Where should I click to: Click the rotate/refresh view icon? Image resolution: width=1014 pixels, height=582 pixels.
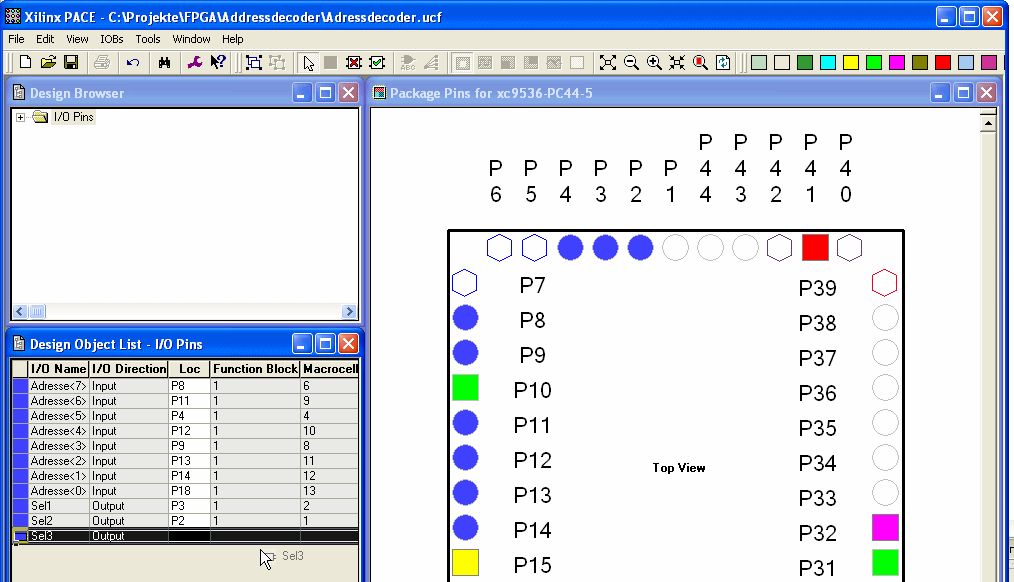pyautogui.click(x=723, y=62)
